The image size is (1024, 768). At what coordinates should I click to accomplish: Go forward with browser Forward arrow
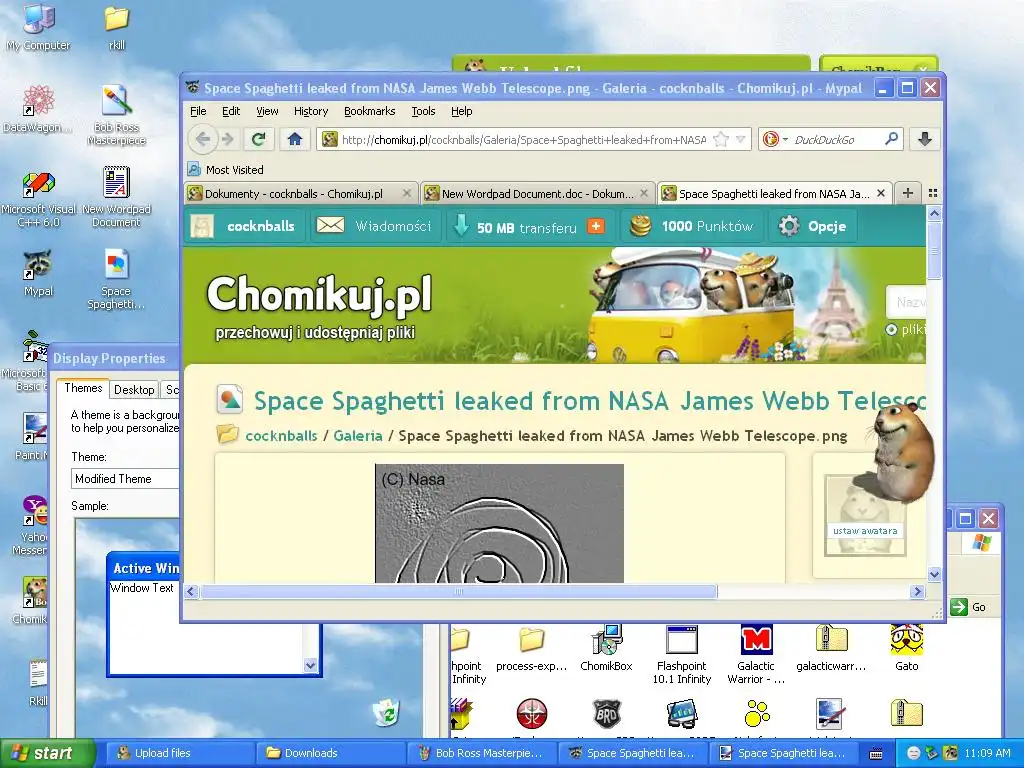227,139
